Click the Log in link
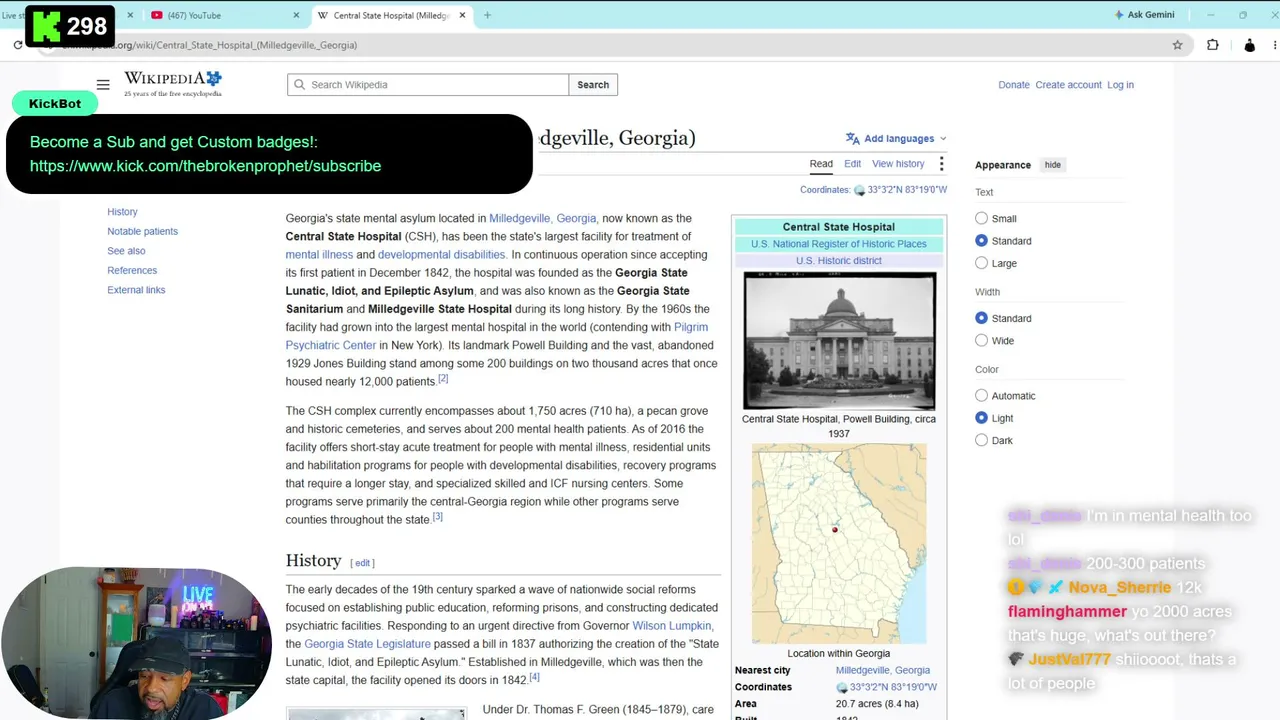Viewport: 1280px width, 720px height. 1120,85
